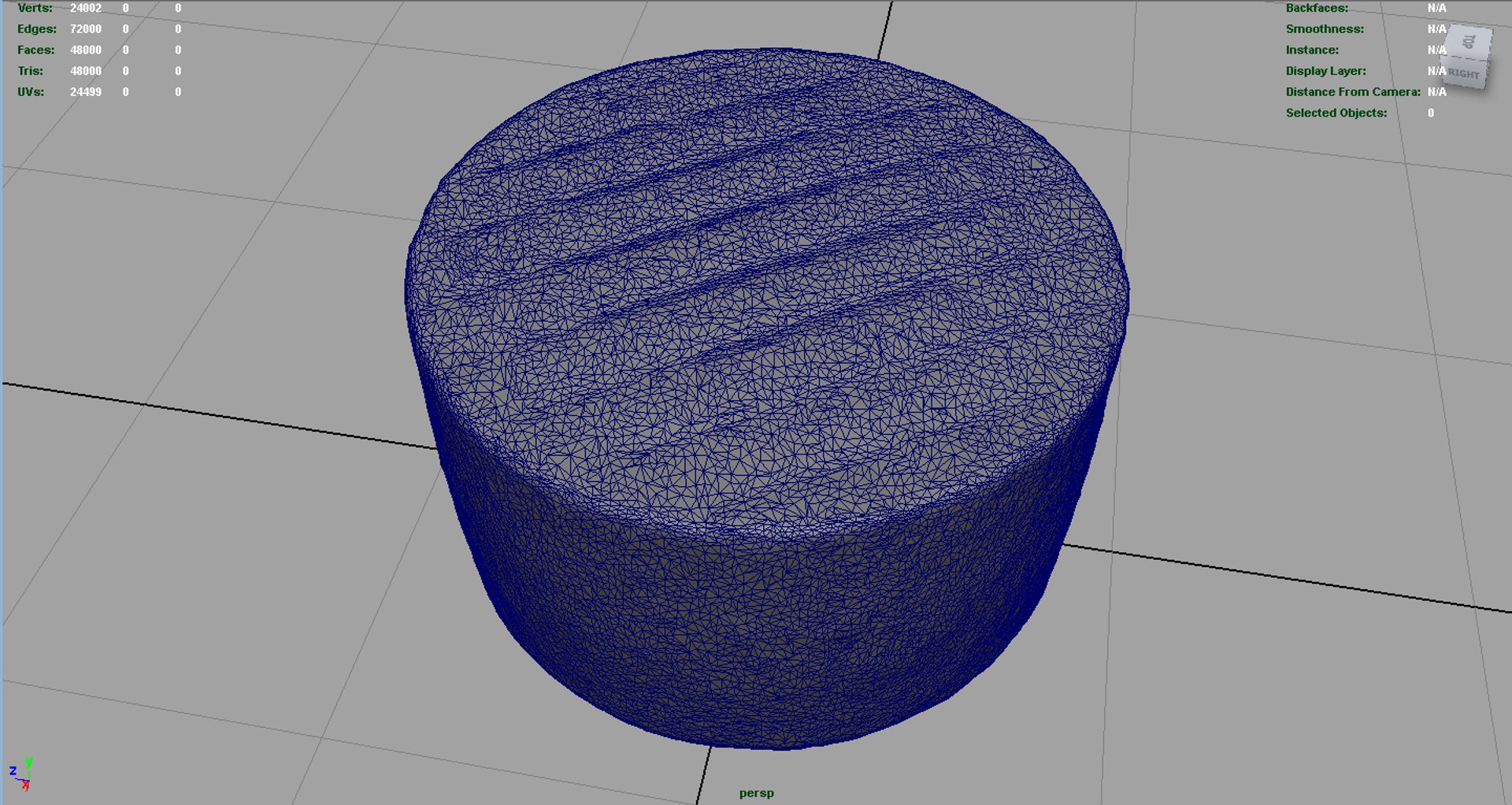Click the Backfaces: label
The image size is (1512, 805).
pos(1317,8)
